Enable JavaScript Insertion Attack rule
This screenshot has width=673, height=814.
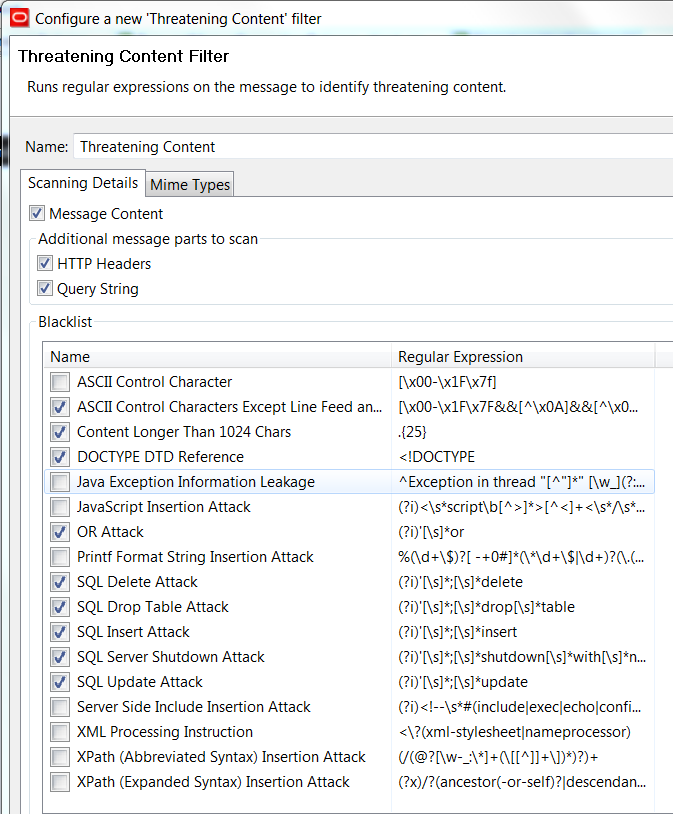61,507
